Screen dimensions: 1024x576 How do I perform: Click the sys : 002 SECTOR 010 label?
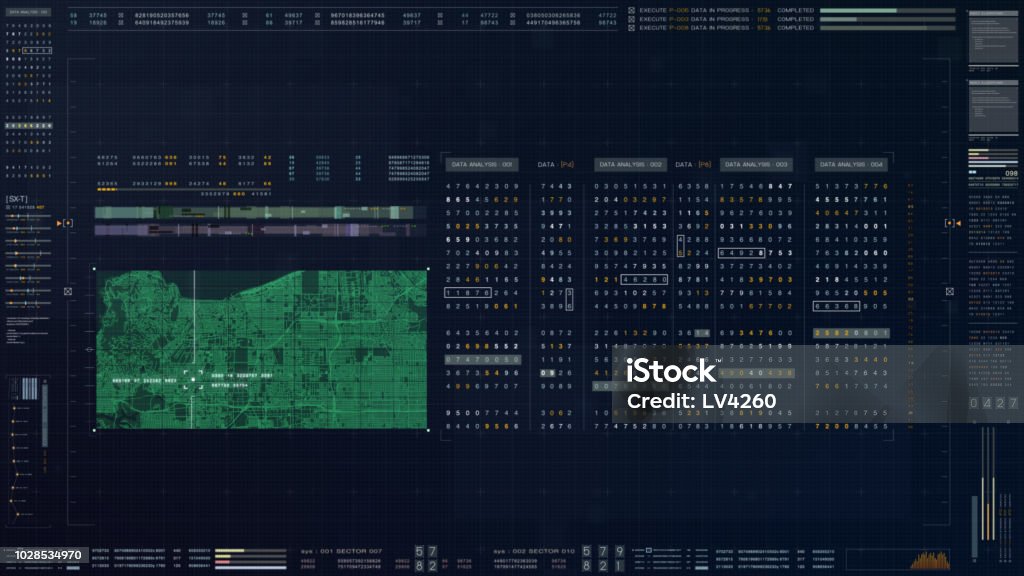tap(534, 551)
